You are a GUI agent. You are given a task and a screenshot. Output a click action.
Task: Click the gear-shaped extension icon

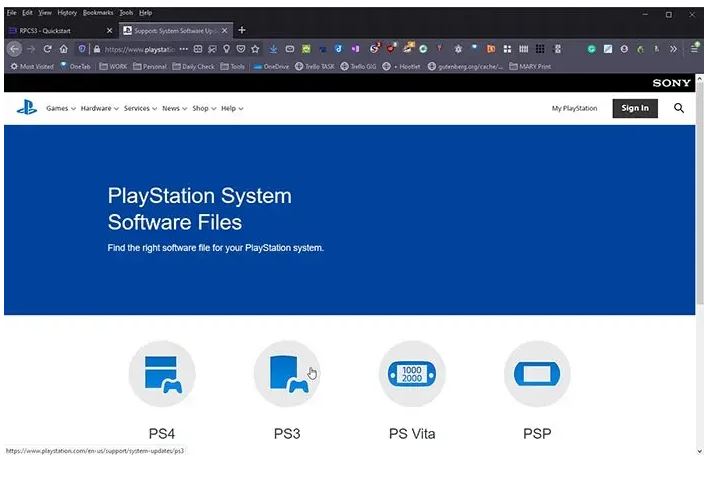pos(458,49)
